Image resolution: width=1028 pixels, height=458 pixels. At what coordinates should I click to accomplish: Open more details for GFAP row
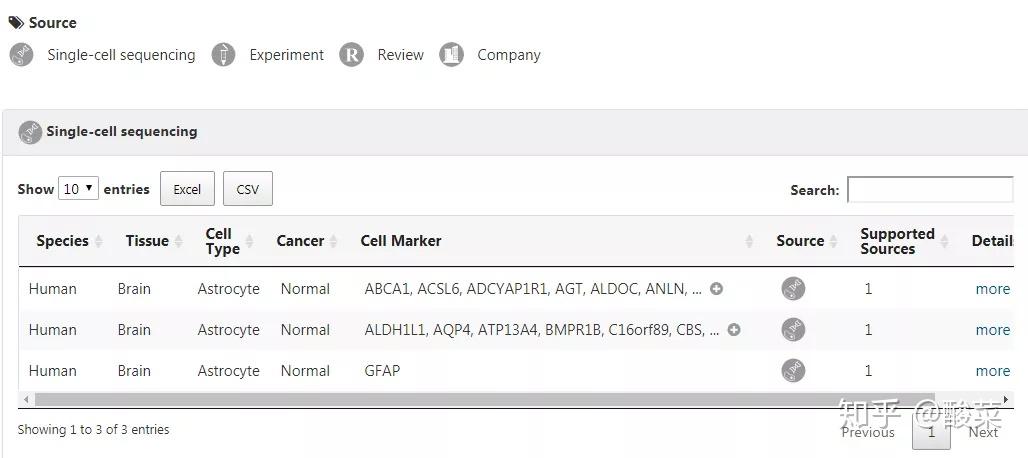tap(993, 371)
